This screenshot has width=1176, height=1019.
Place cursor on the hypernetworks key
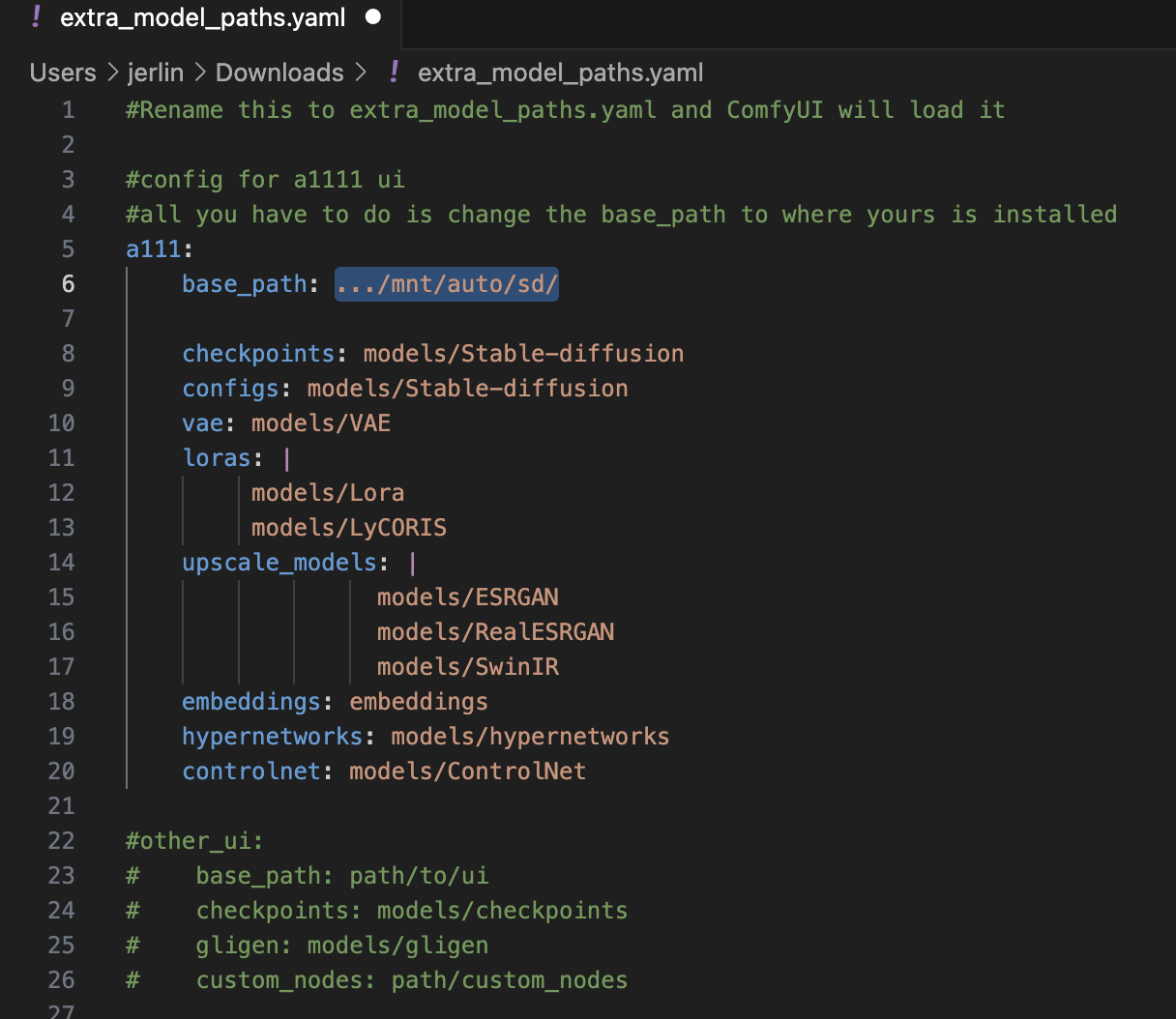[272, 737]
